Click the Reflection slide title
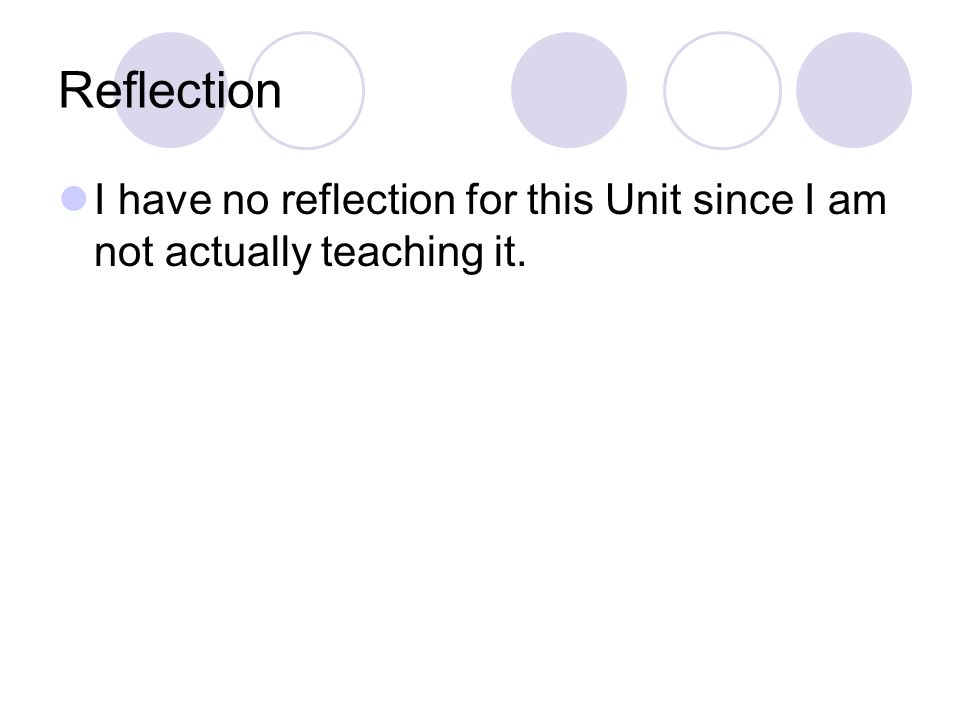The width and height of the screenshot is (960, 720). click(x=170, y=91)
